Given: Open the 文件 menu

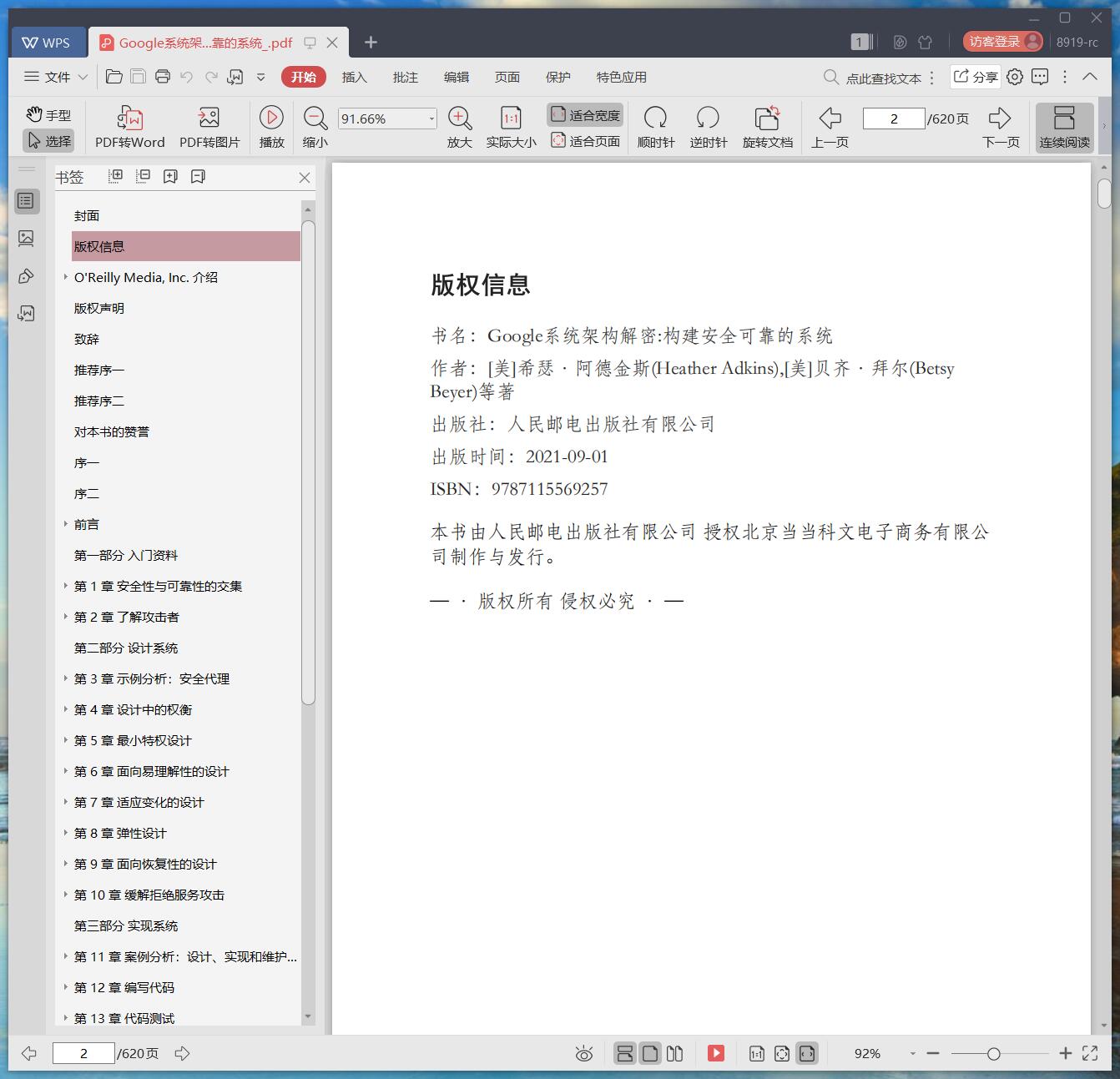Looking at the screenshot, I should (48, 77).
